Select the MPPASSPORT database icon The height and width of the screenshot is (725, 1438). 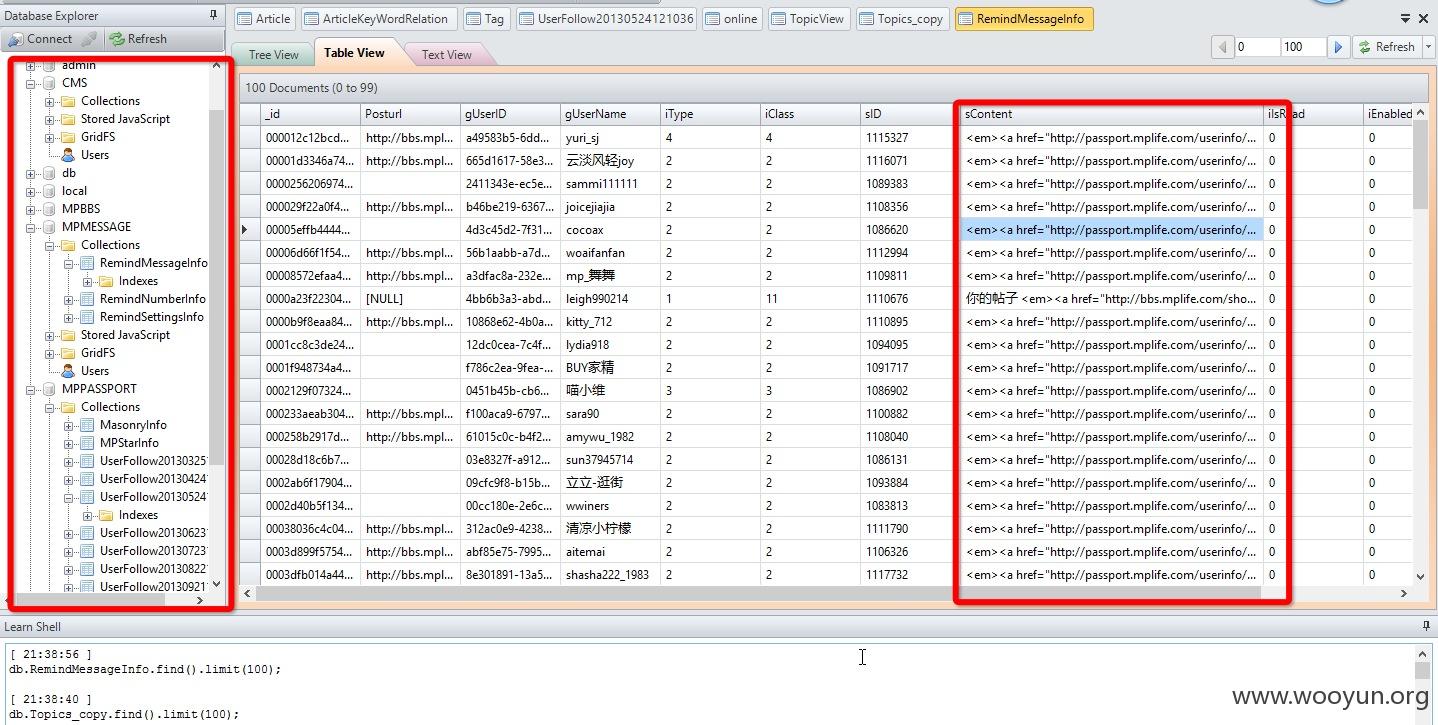(x=49, y=389)
